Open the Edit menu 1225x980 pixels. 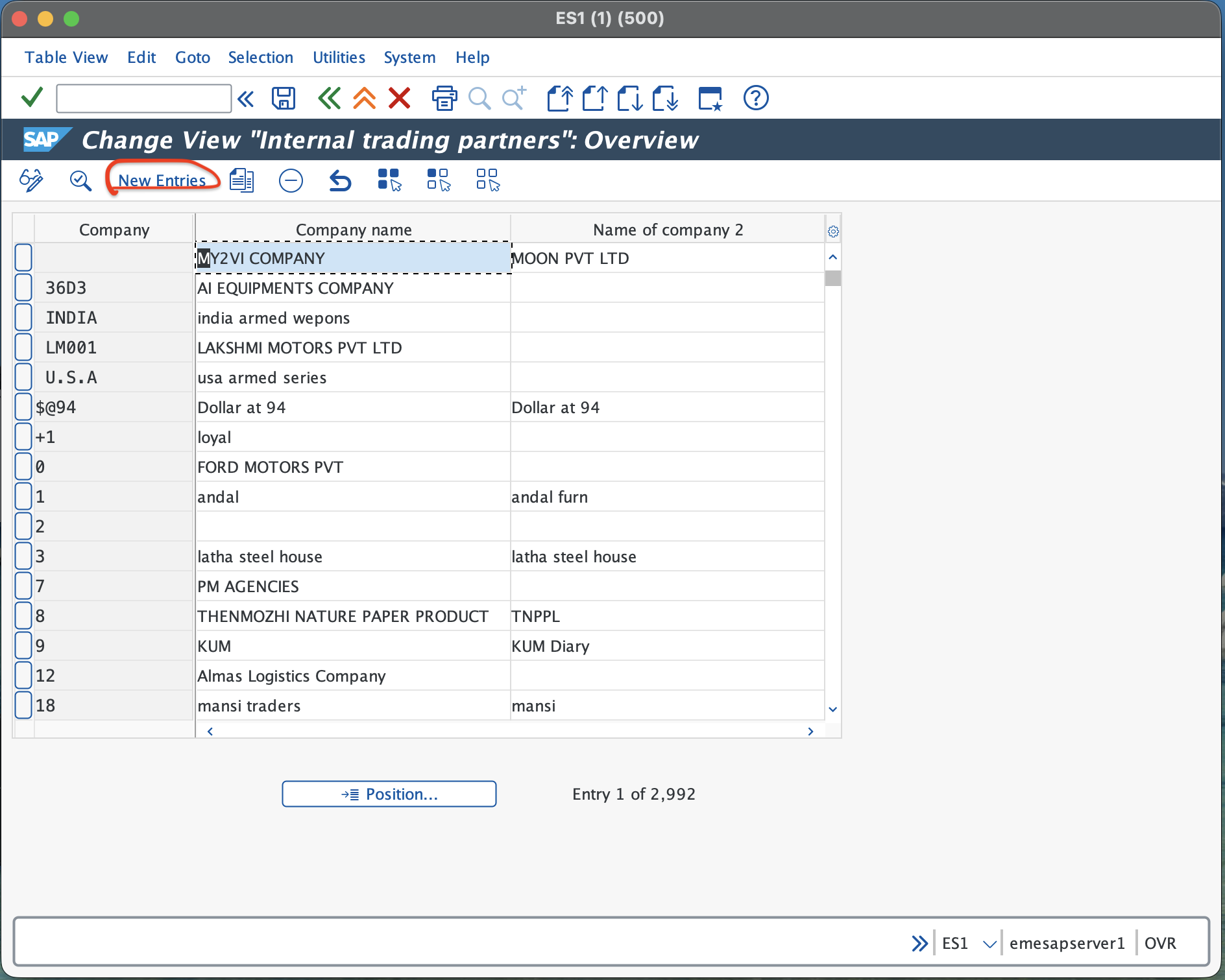[141, 57]
